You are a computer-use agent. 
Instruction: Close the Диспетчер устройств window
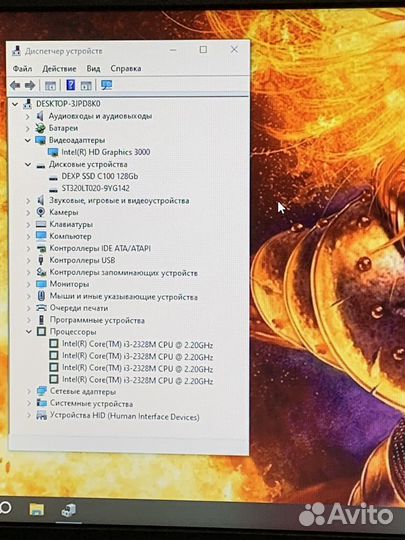234,50
